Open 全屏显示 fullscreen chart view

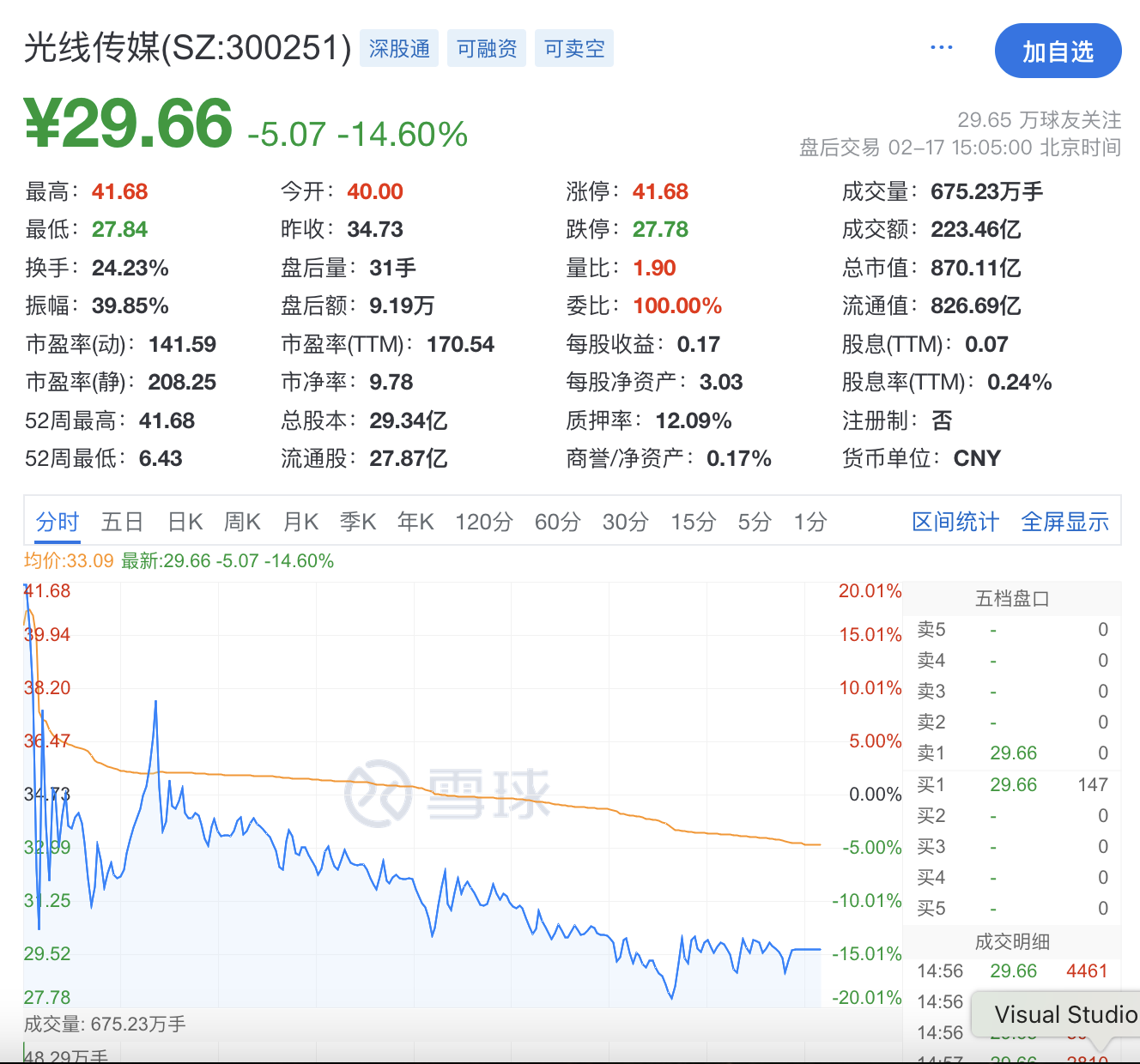[x=1065, y=522]
